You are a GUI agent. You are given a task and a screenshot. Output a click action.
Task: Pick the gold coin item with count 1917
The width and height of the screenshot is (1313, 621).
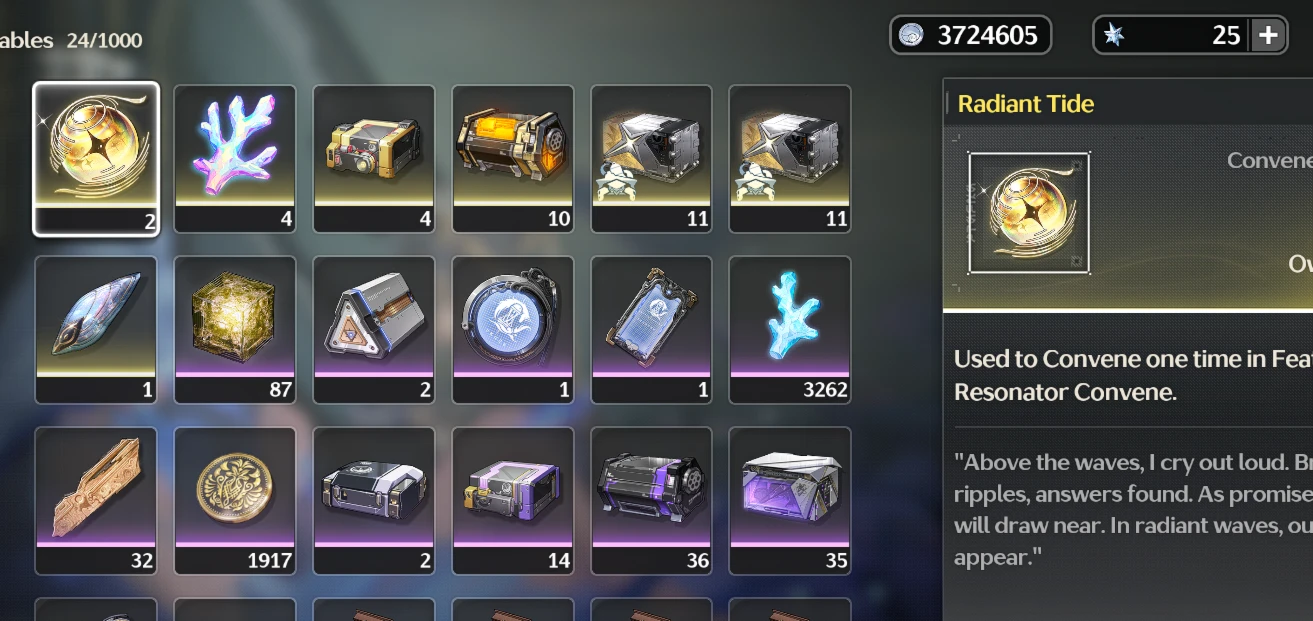(x=235, y=500)
